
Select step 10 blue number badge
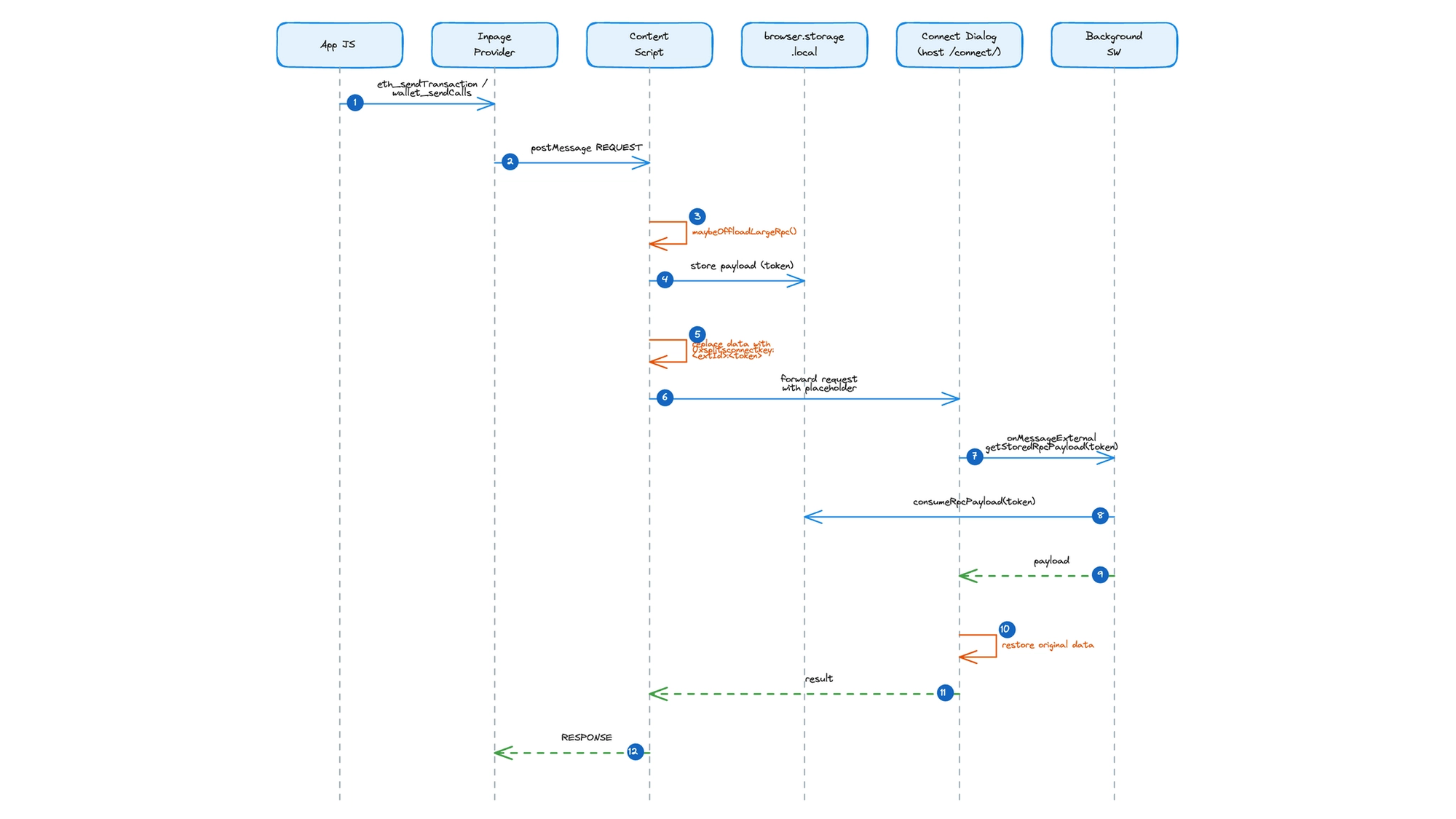pyautogui.click(x=1006, y=629)
